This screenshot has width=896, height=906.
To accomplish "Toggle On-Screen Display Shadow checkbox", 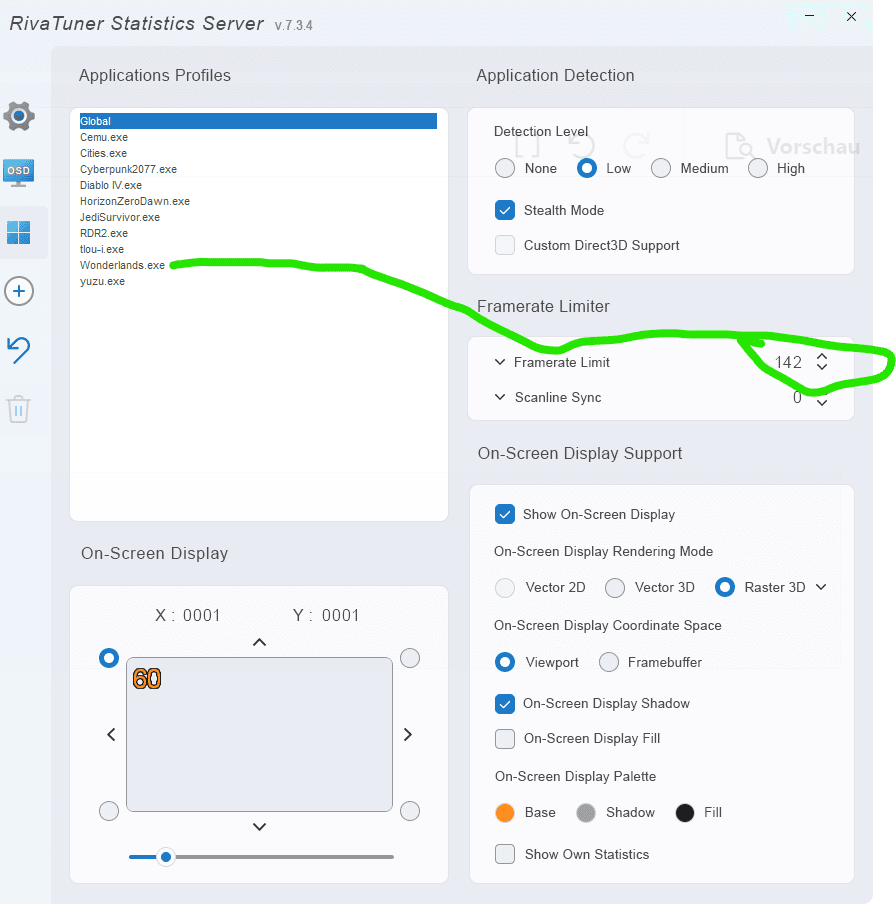I will [505, 704].
